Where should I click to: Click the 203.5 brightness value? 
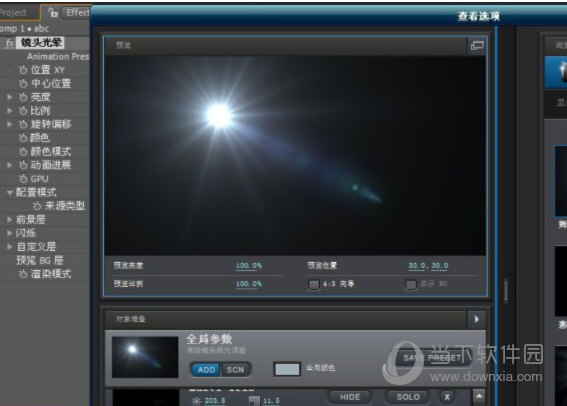coord(215,401)
